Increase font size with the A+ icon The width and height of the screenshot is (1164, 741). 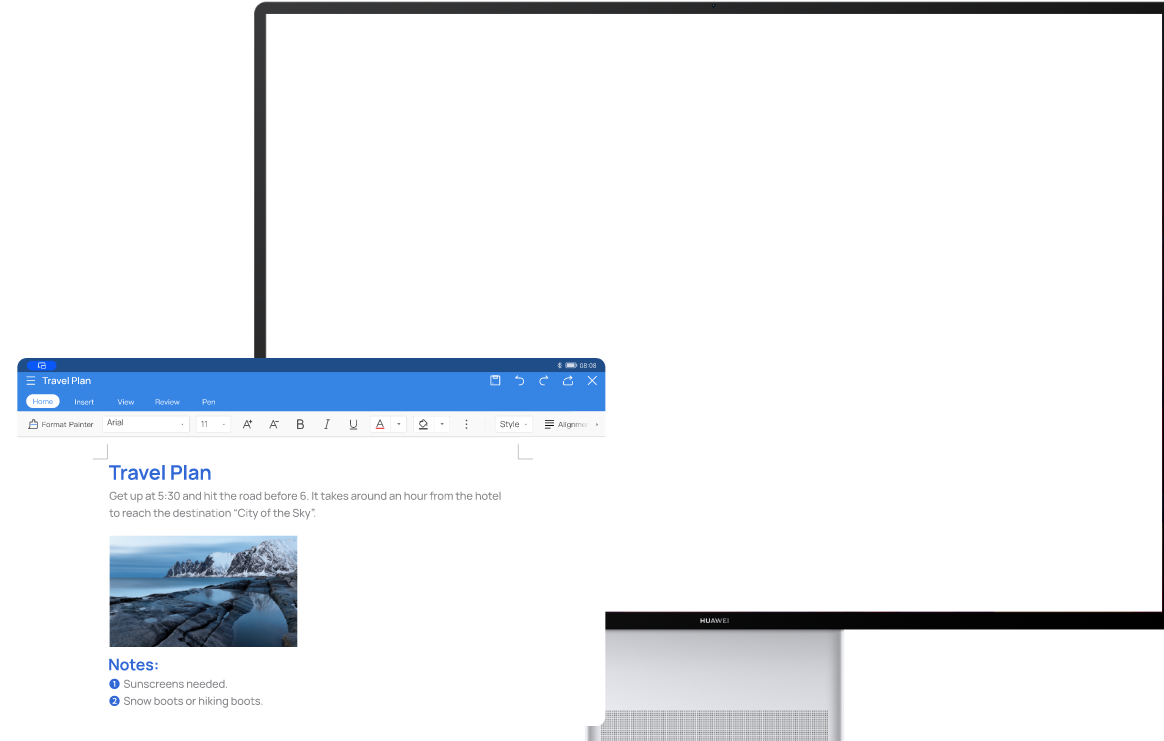coord(248,424)
